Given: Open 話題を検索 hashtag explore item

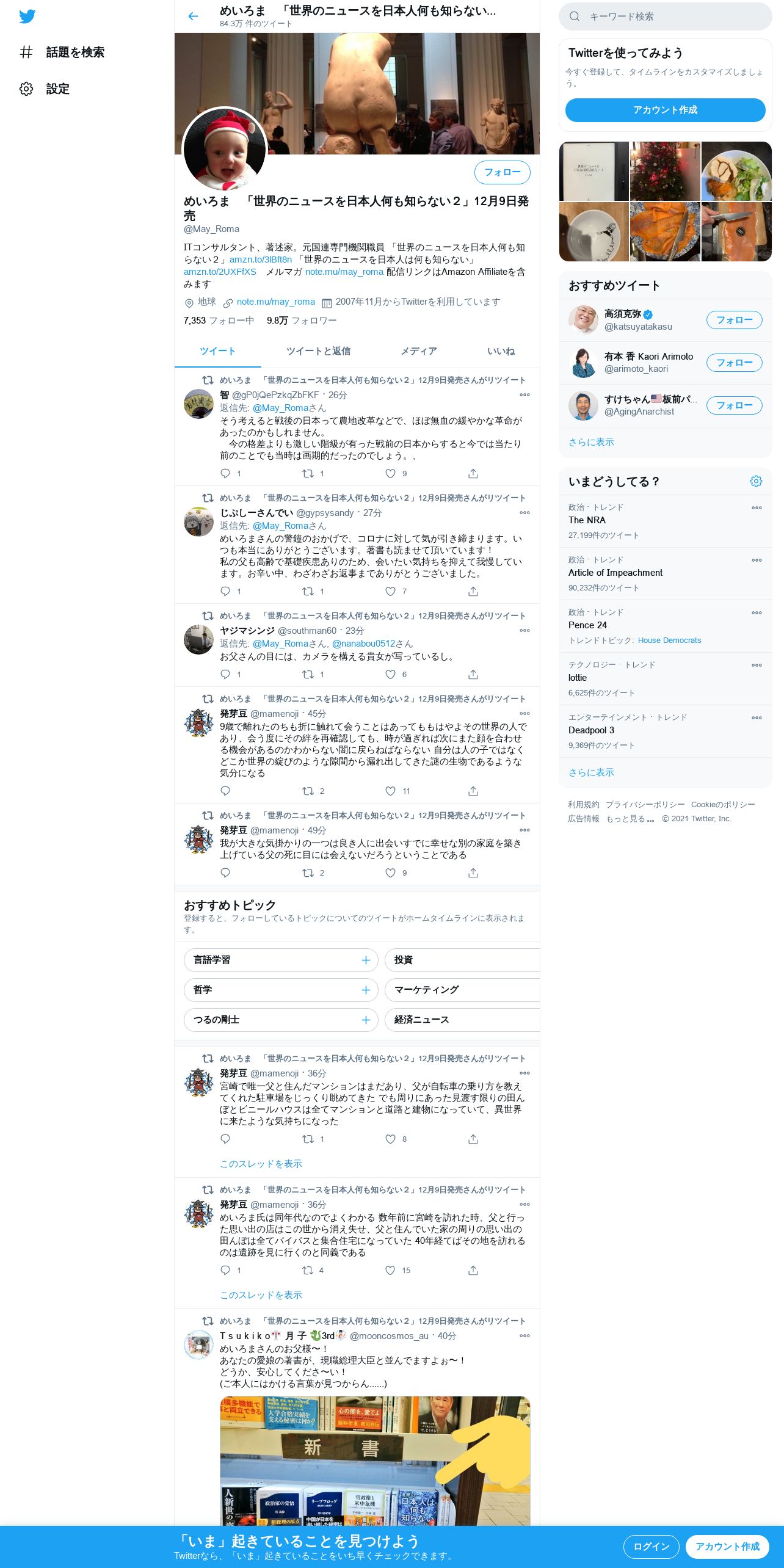Looking at the screenshot, I should 62,53.
